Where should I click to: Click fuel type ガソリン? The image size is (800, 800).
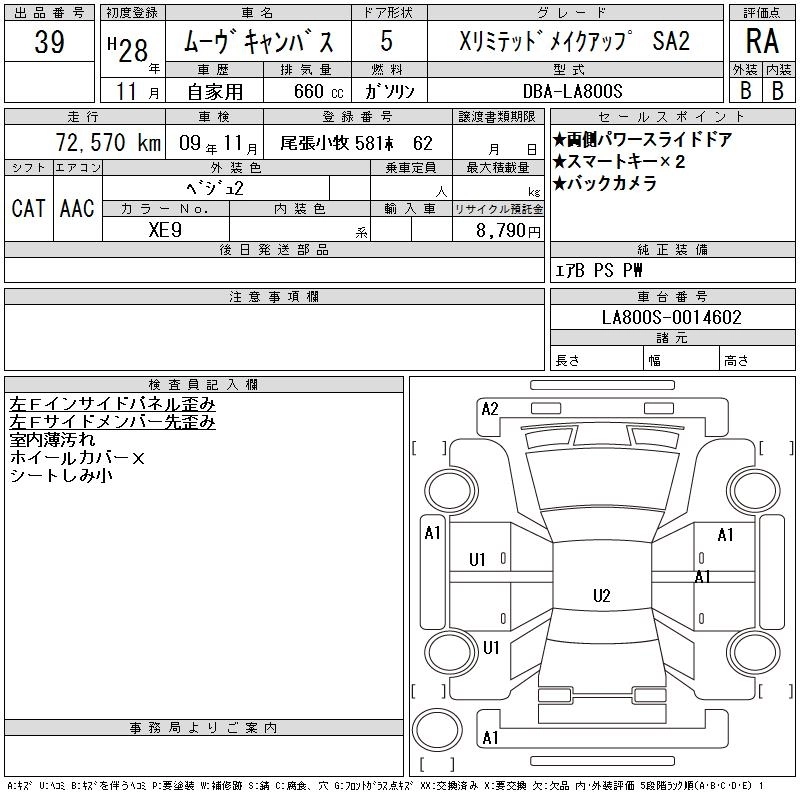(389, 91)
